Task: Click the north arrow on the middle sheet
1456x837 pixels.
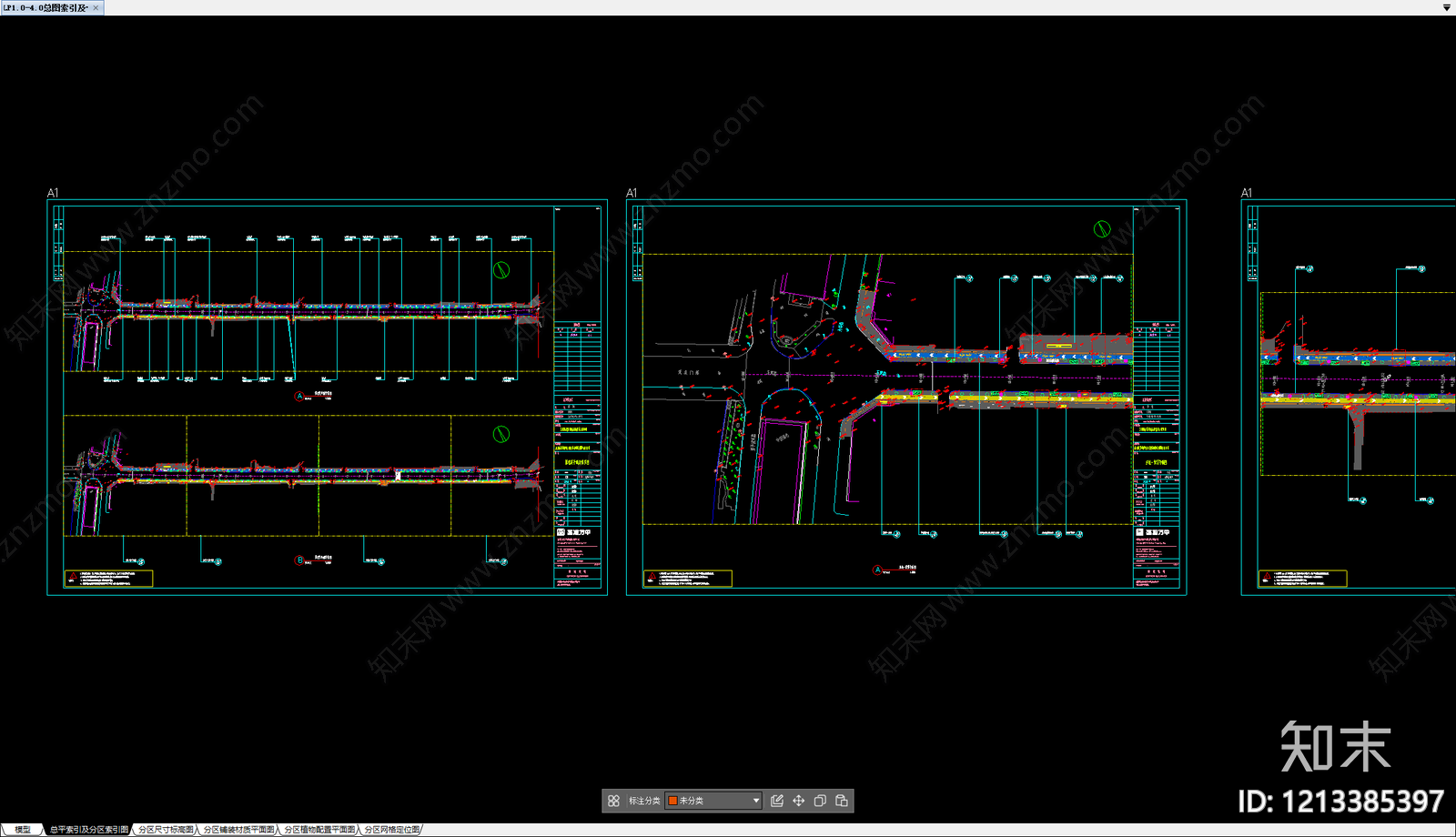Action: (1101, 229)
